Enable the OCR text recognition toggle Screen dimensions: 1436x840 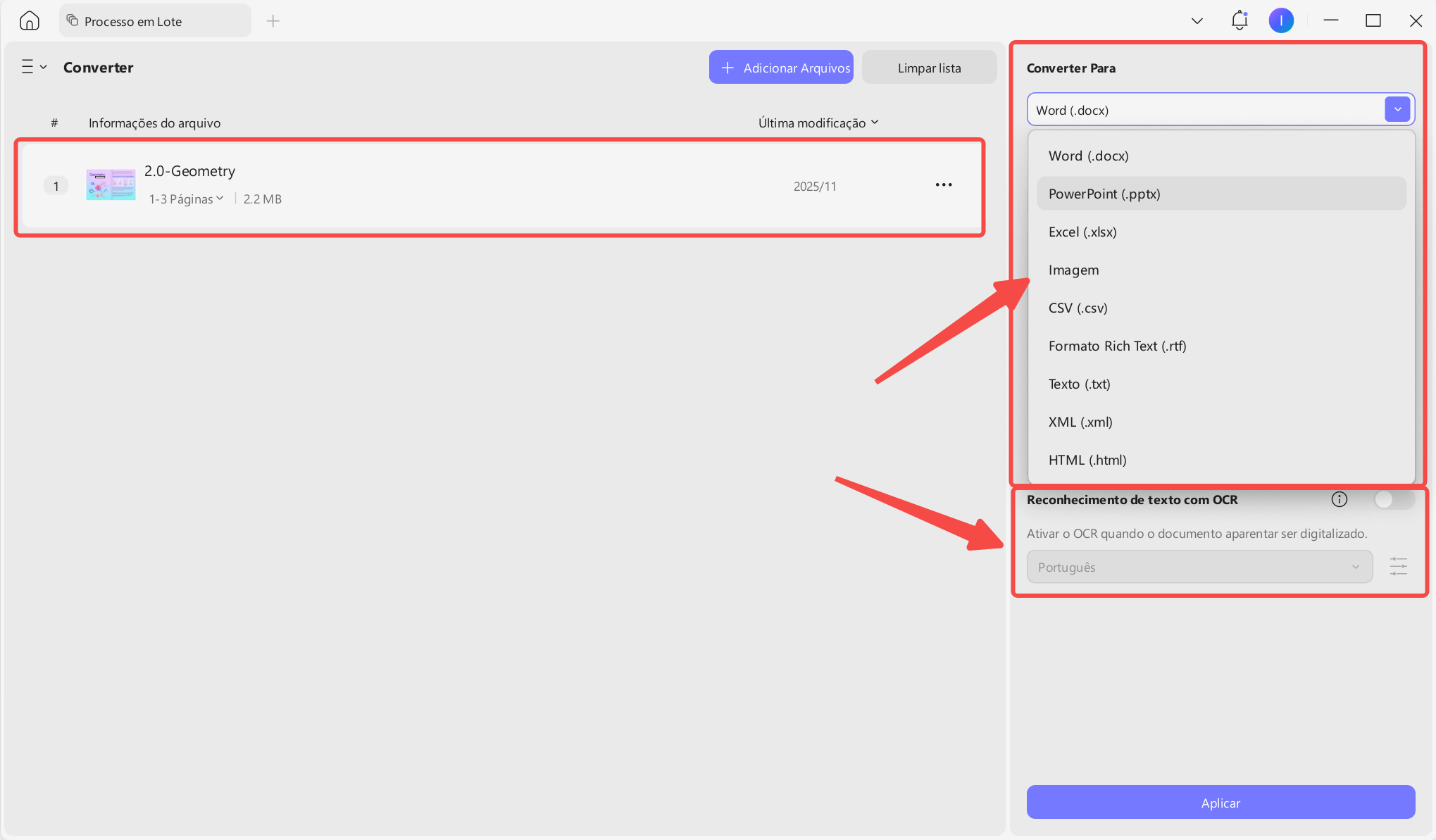[1394, 499]
